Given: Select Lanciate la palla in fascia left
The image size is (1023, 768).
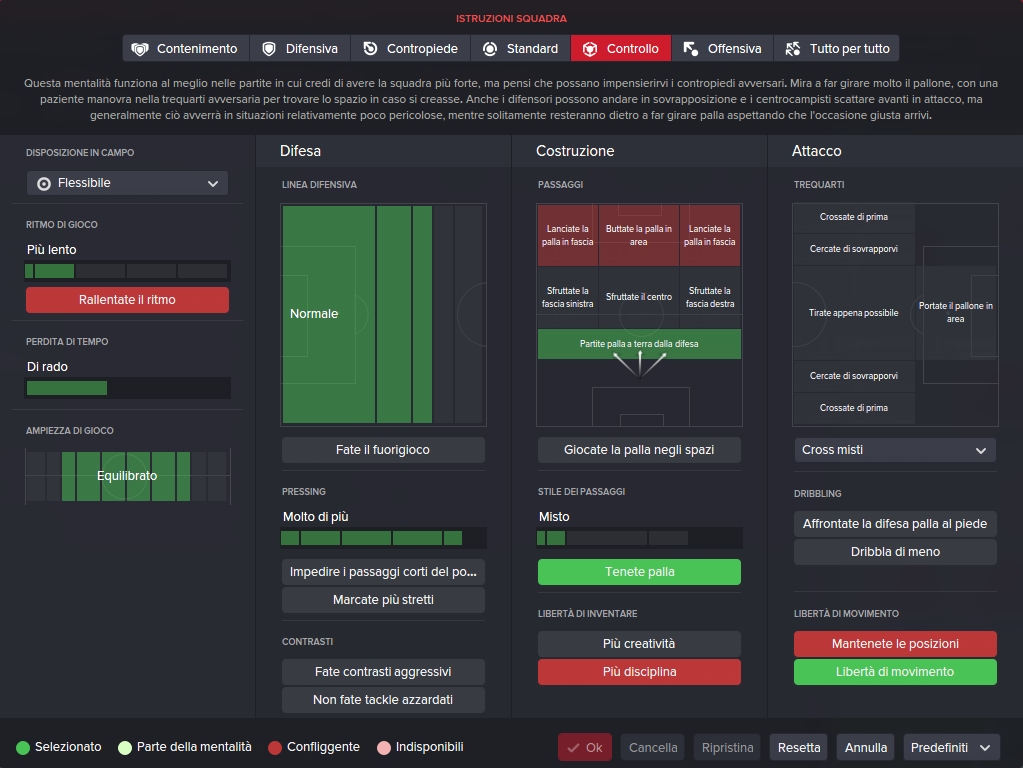Looking at the screenshot, I should pyautogui.click(x=568, y=236).
